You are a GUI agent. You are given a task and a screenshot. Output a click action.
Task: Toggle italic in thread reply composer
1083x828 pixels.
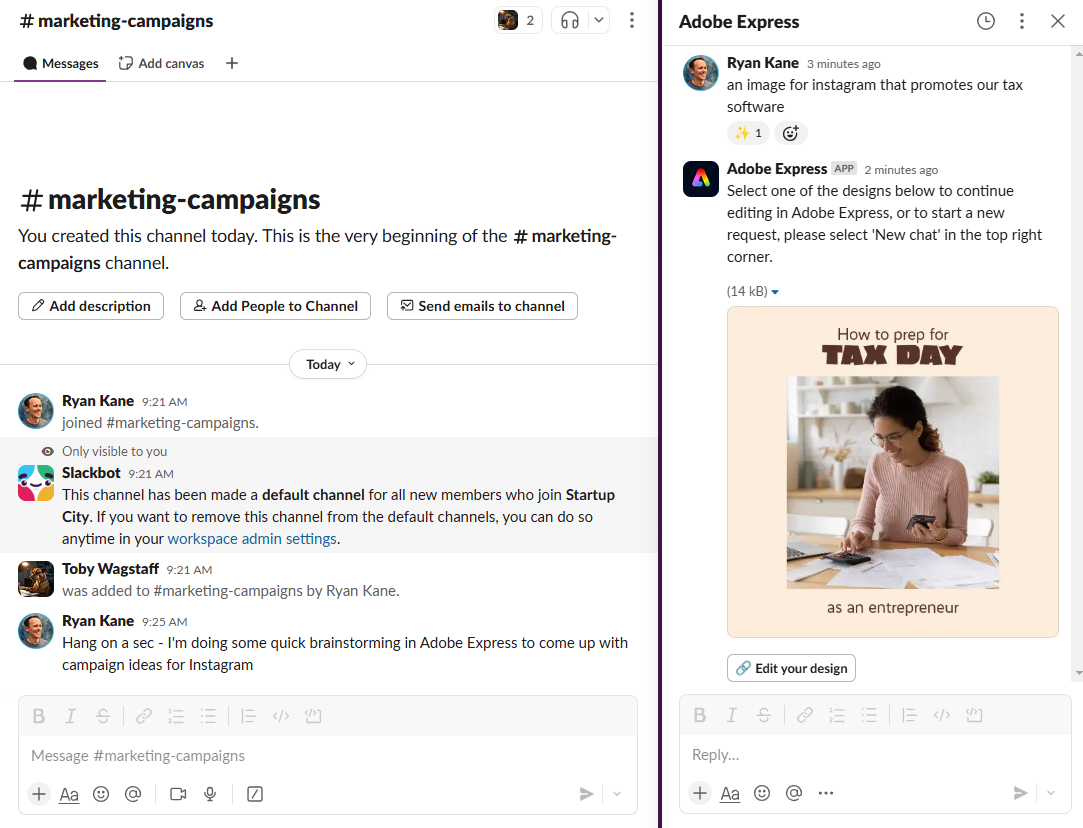click(731, 715)
